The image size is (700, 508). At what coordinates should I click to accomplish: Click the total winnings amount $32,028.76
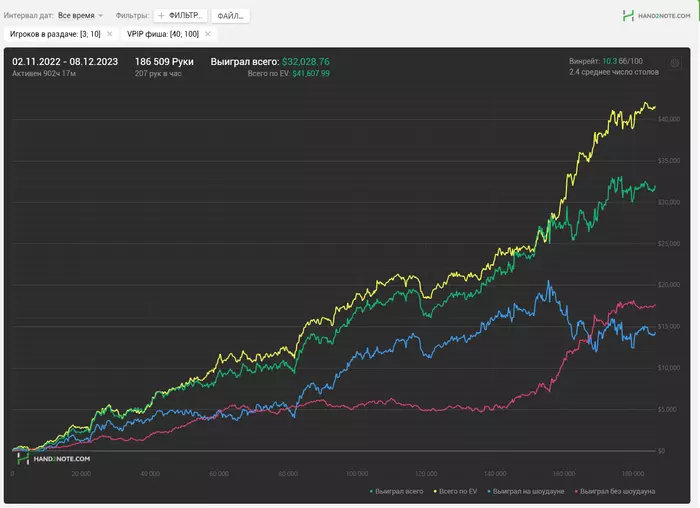pos(305,61)
